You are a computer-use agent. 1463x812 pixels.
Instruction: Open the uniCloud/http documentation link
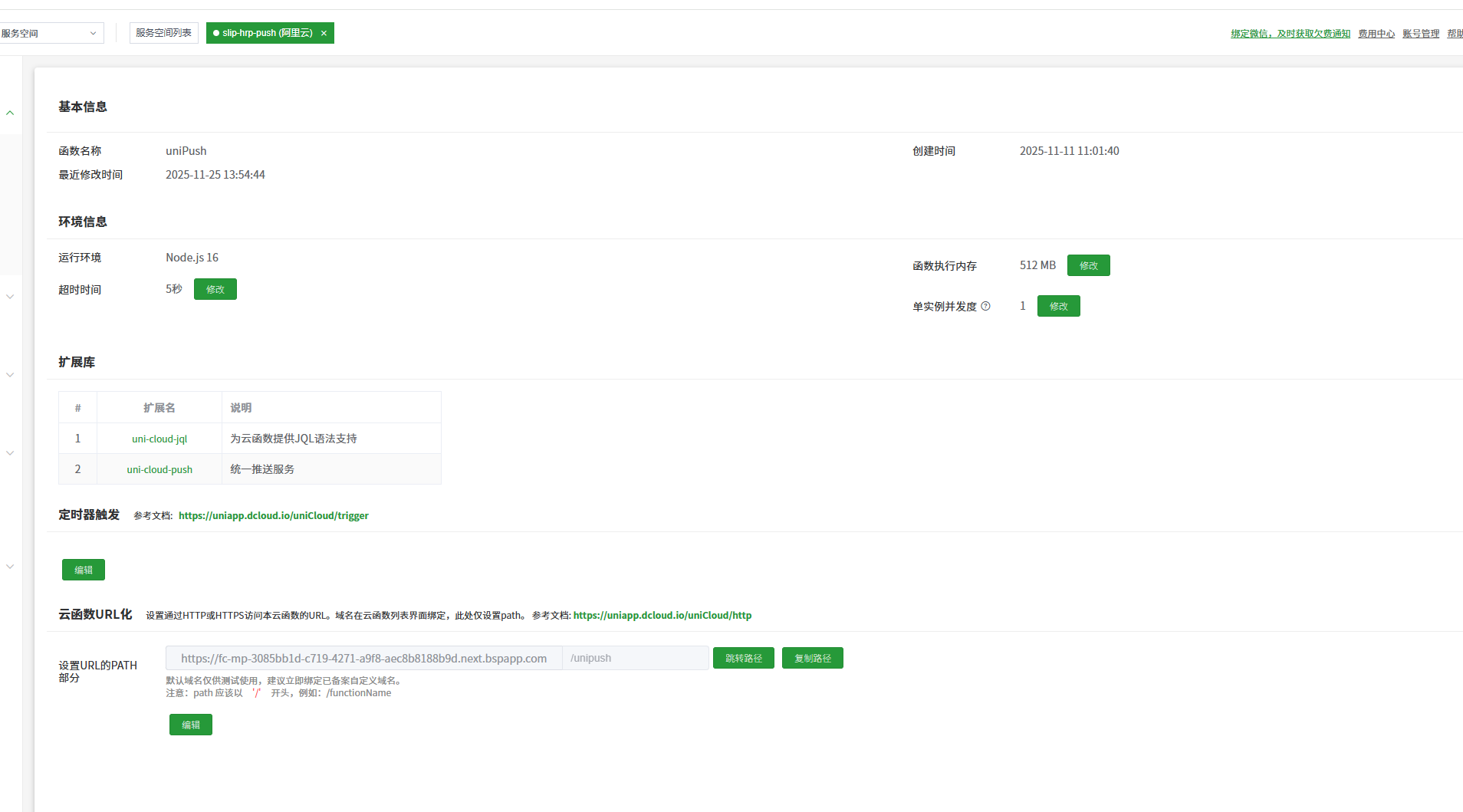(x=662, y=615)
